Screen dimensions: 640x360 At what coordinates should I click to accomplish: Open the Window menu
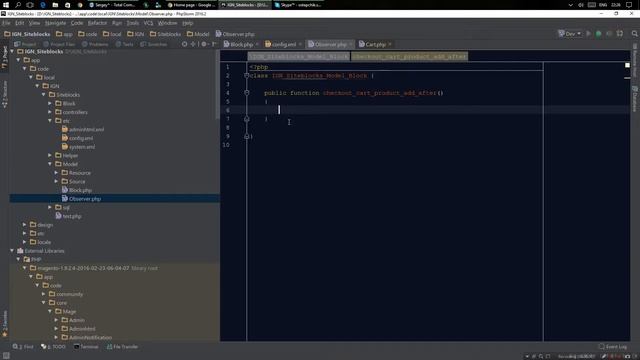point(167,23)
